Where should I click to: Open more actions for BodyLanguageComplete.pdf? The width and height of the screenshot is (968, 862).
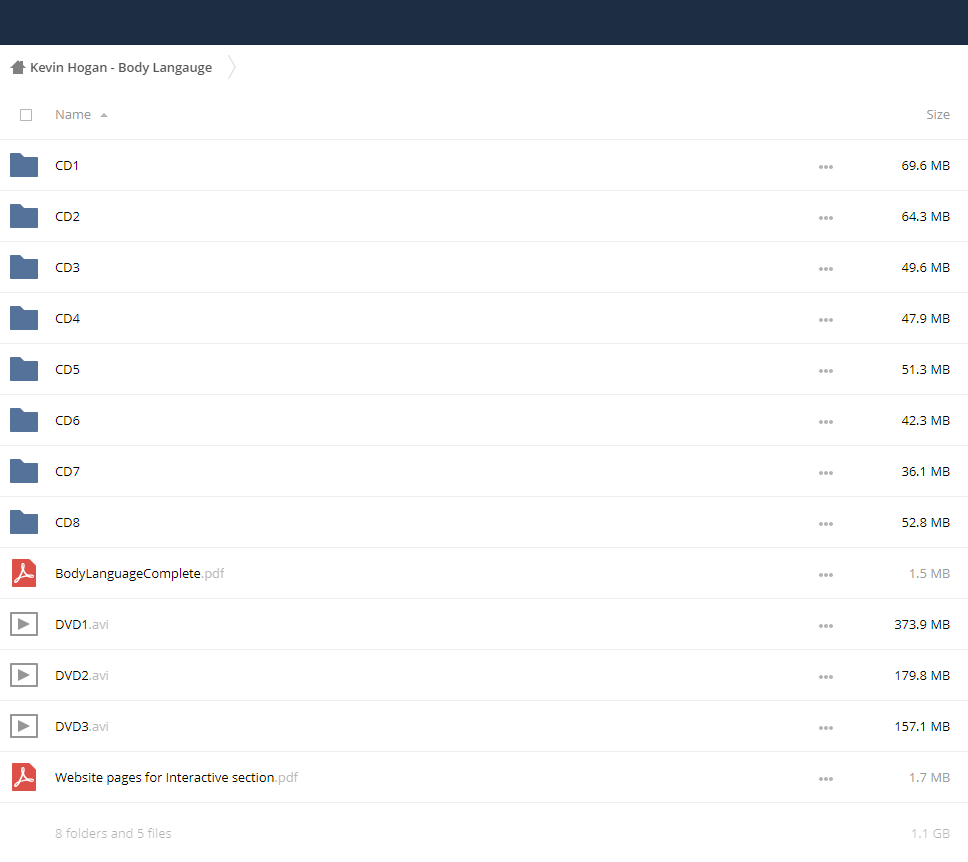coord(826,575)
